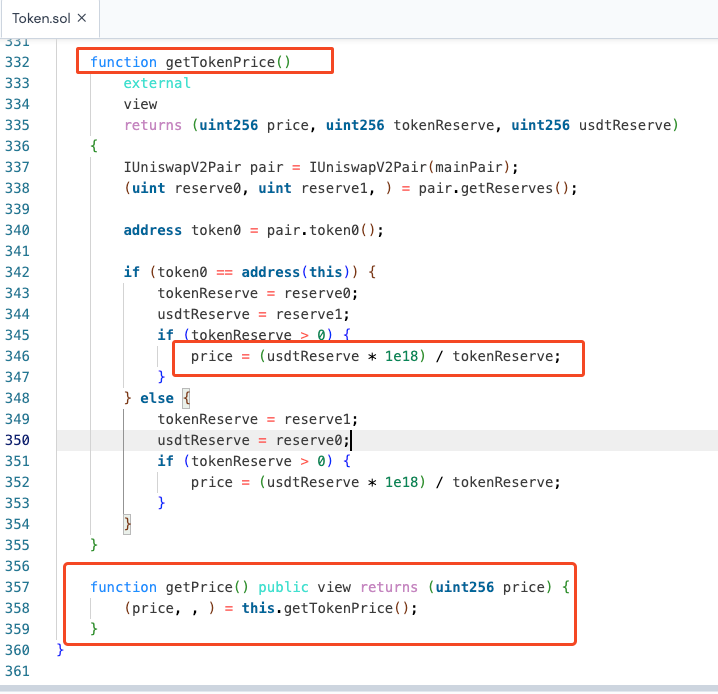Screen dimensions: 718x694
Task: Click the horizontal scrollbar at the editor bottom
Action: pos(359,689)
